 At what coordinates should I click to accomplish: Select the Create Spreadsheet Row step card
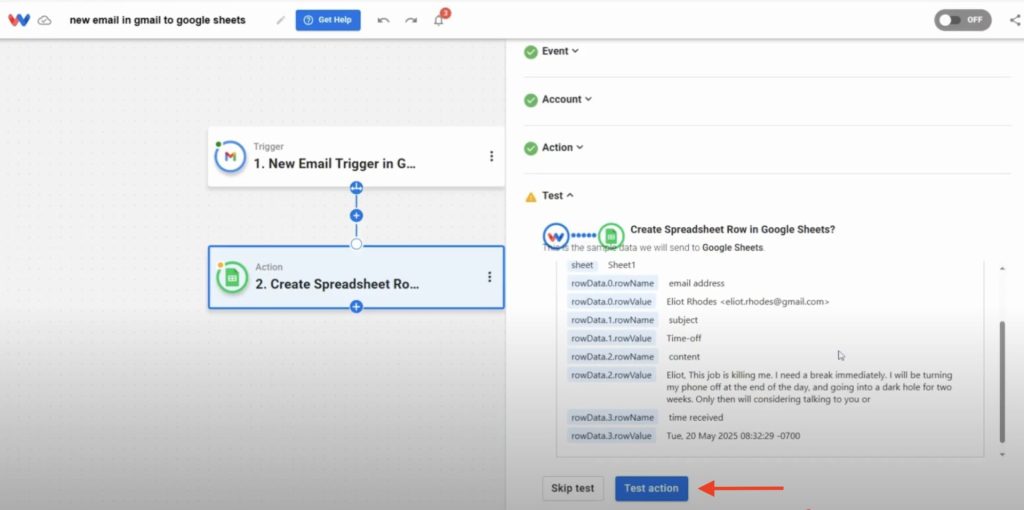(356, 277)
